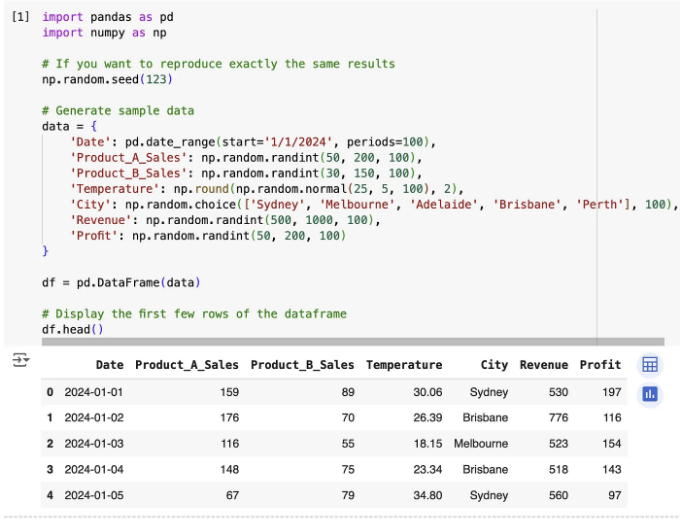Click the horizontal scrollbar under the code

(x=353, y=342)
